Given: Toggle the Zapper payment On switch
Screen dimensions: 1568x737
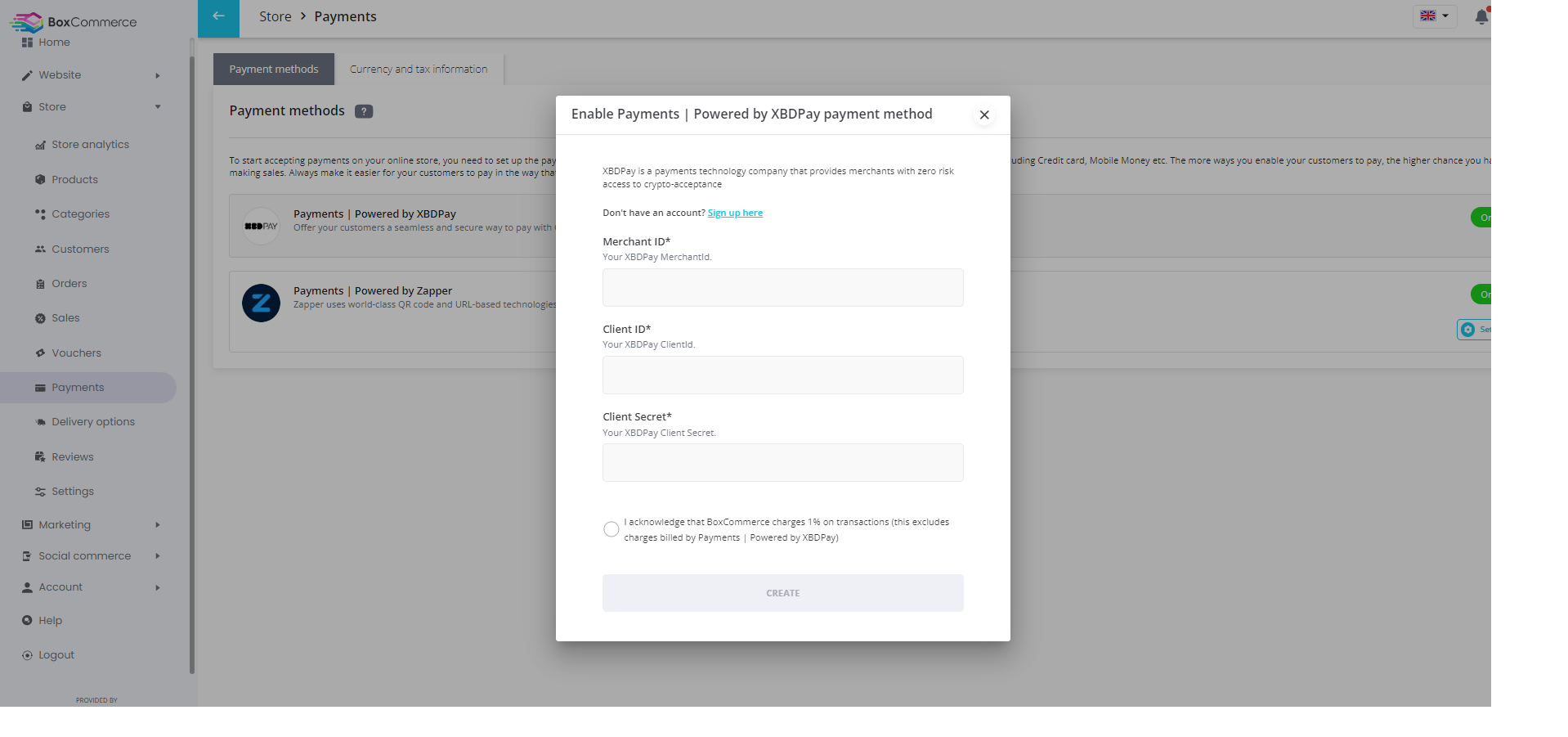Looking at the screenshot, I should coord(1481,294).
